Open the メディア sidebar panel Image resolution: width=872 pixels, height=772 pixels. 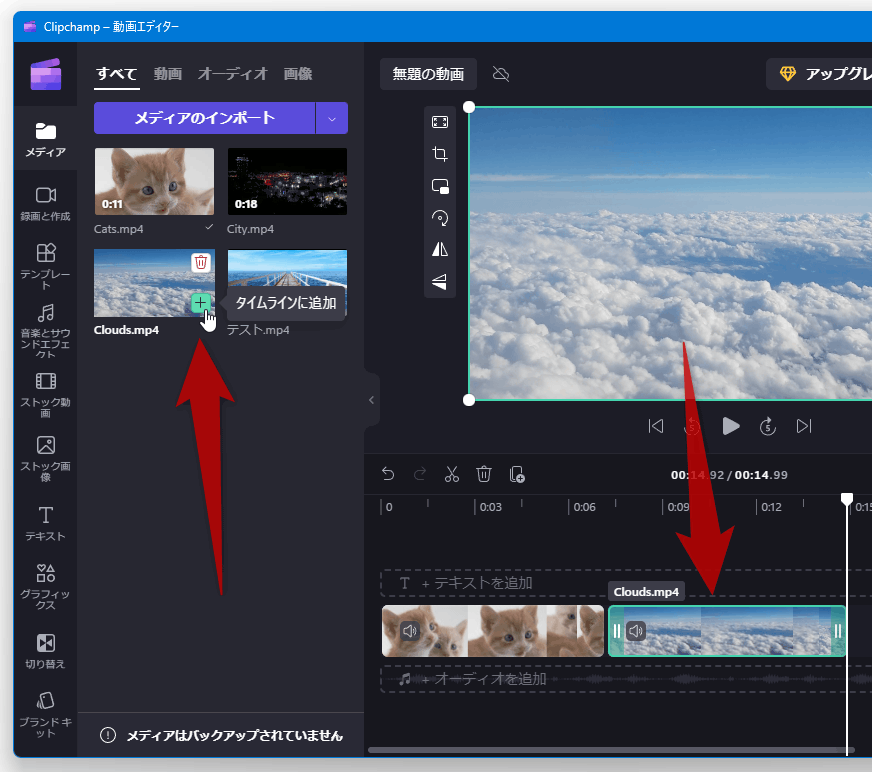[x=46, y=140]
